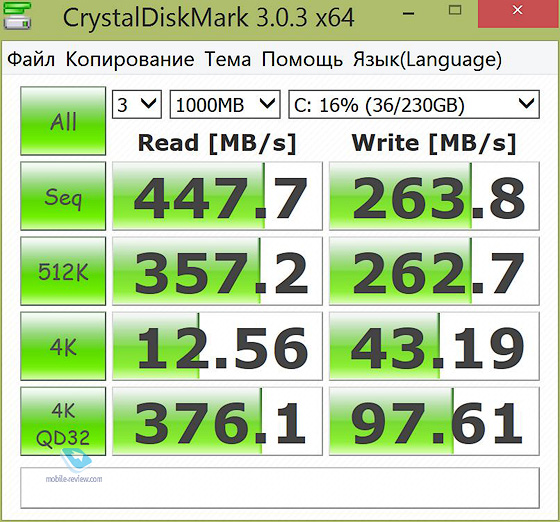Select the Seq write result 263.8
This screenshot has height=522, width=560.
pos(434,196)
